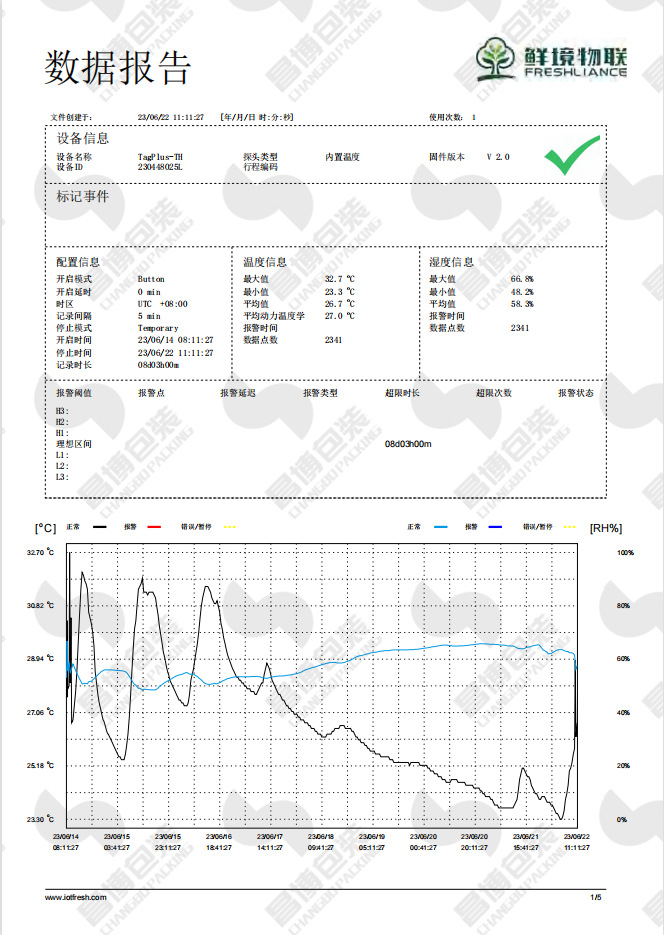664x935 pixels.
Task: Select the 湿度信息 section heading
Action: 451,262
